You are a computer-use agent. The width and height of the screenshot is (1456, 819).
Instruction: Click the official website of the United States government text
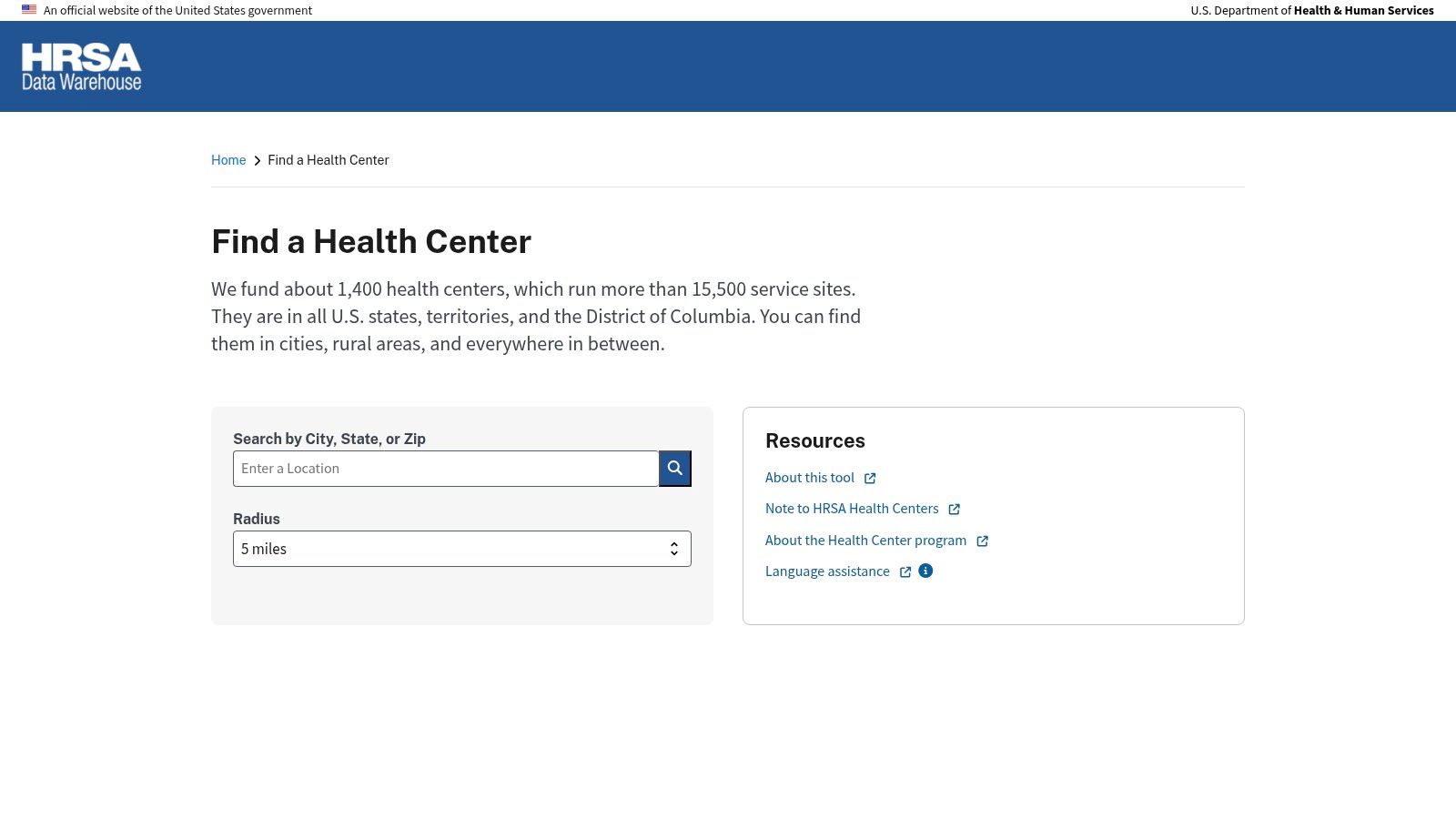(x=177, y=10)
